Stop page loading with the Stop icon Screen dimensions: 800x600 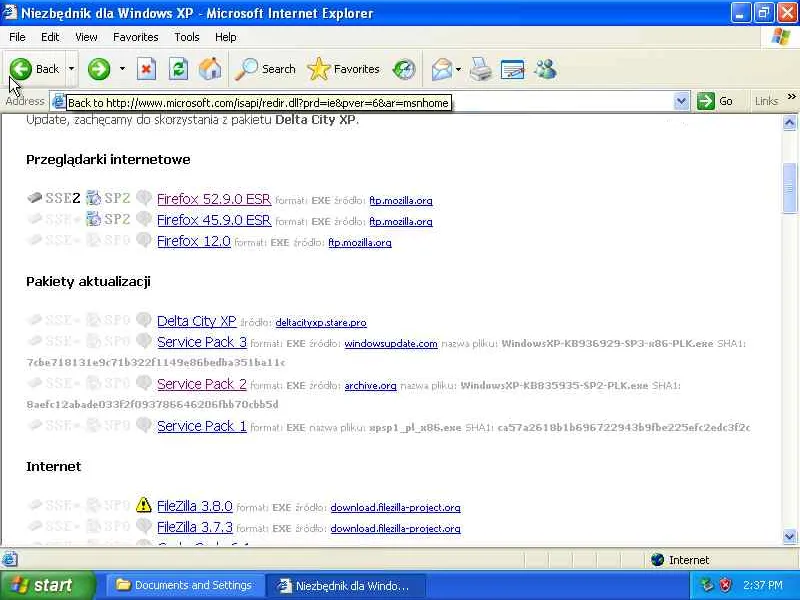coord(146,69)
